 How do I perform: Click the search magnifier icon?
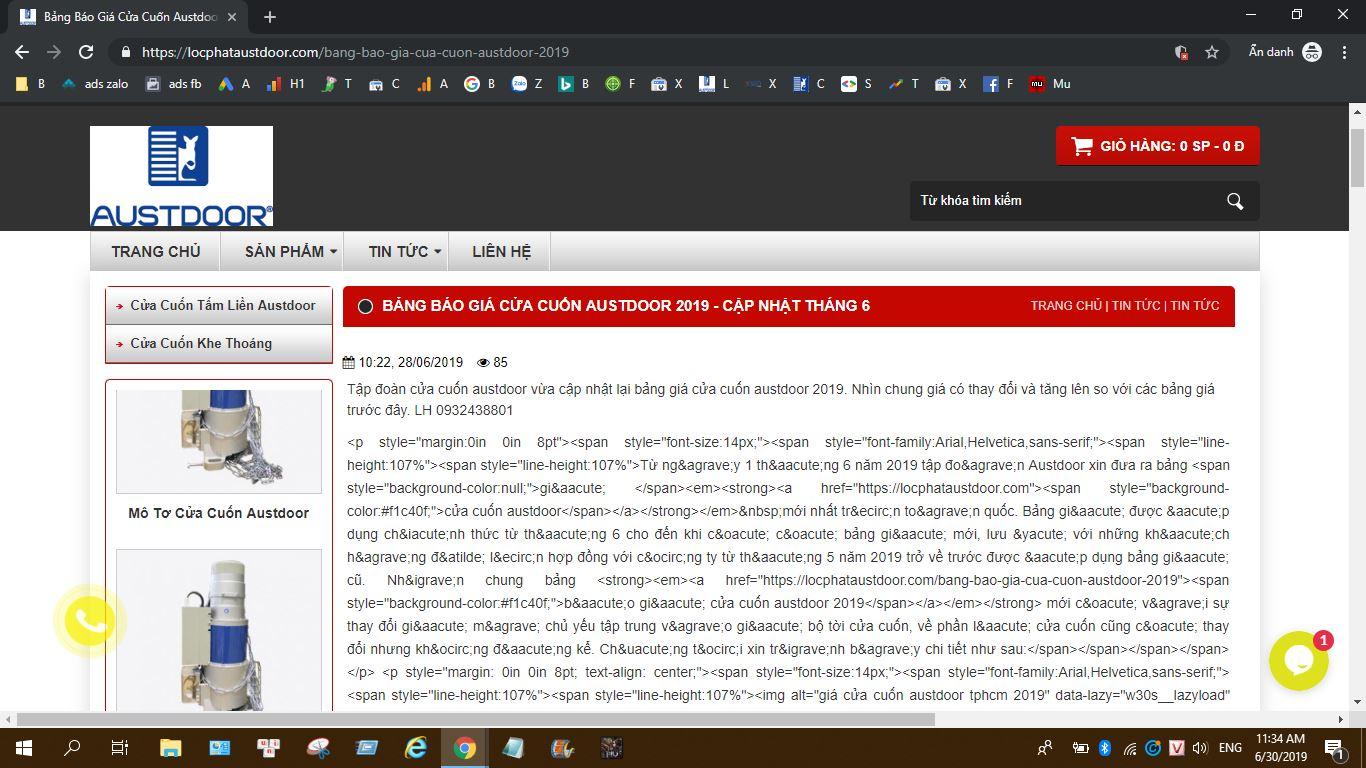1235,201
